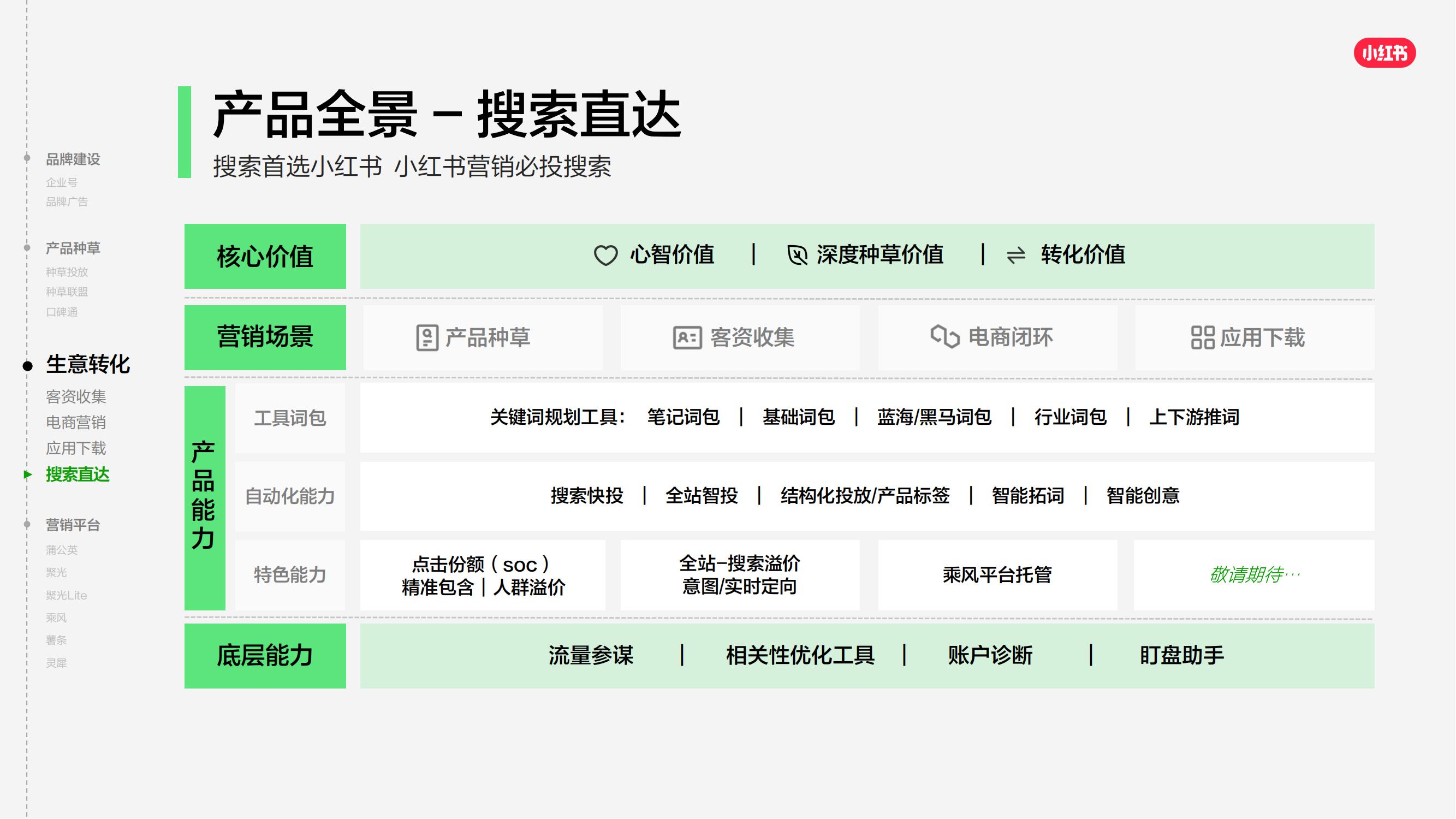Click the heart icon beside 心智价值

click(605, 256)
